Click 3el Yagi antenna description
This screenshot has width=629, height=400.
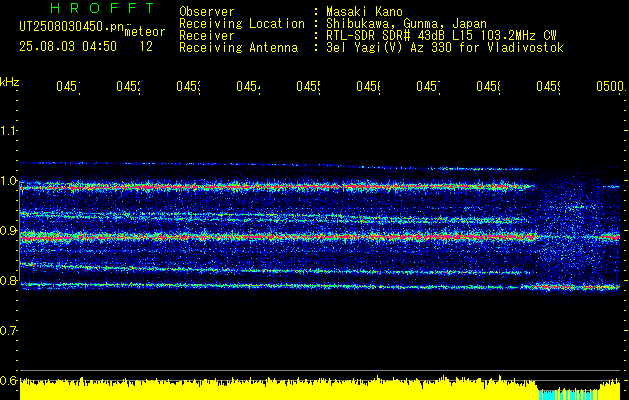445,48
